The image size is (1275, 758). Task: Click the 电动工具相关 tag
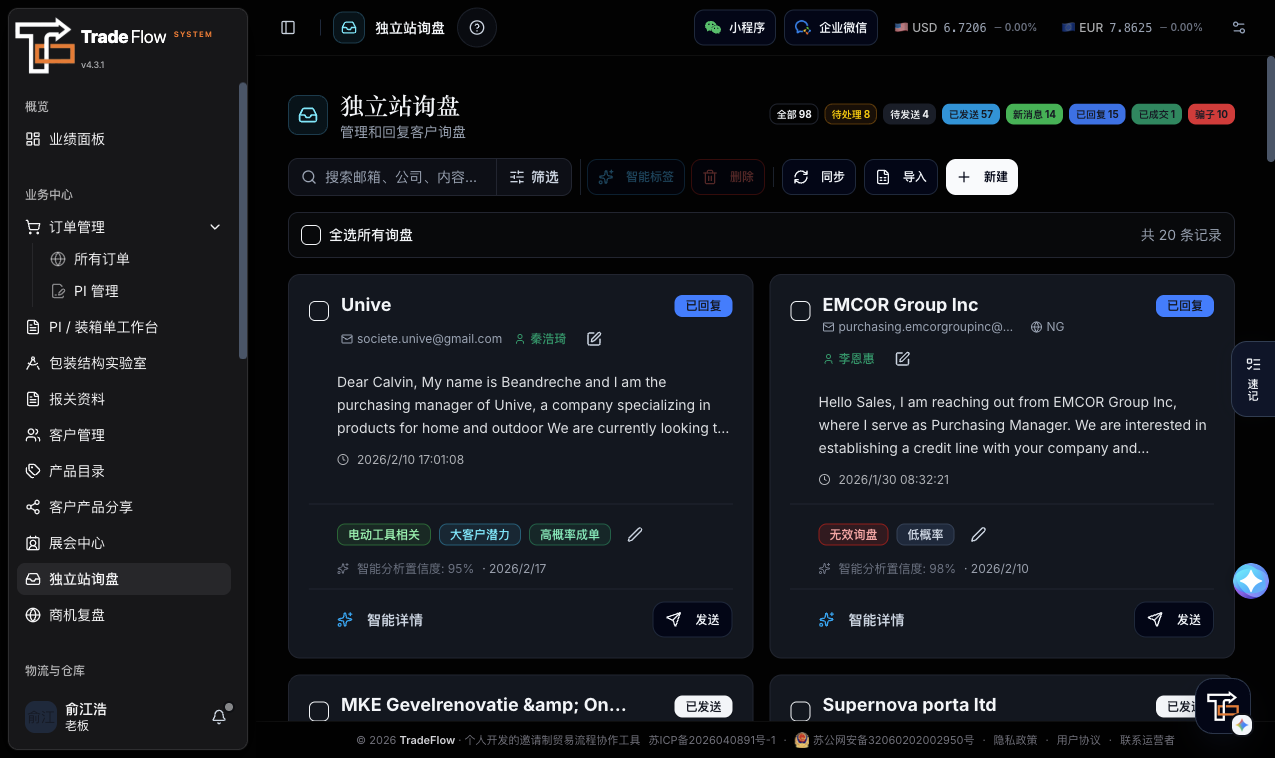click(x=384, y=535)
